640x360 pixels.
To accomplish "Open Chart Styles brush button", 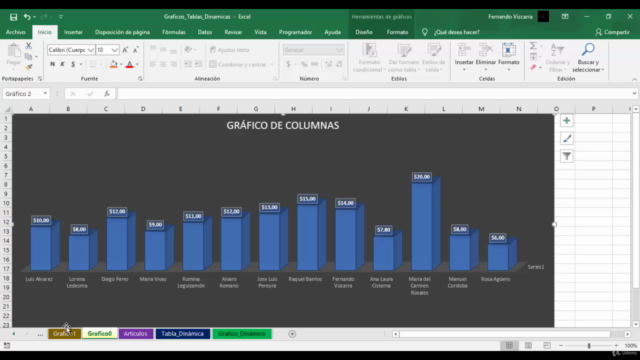I will point(567,138).
